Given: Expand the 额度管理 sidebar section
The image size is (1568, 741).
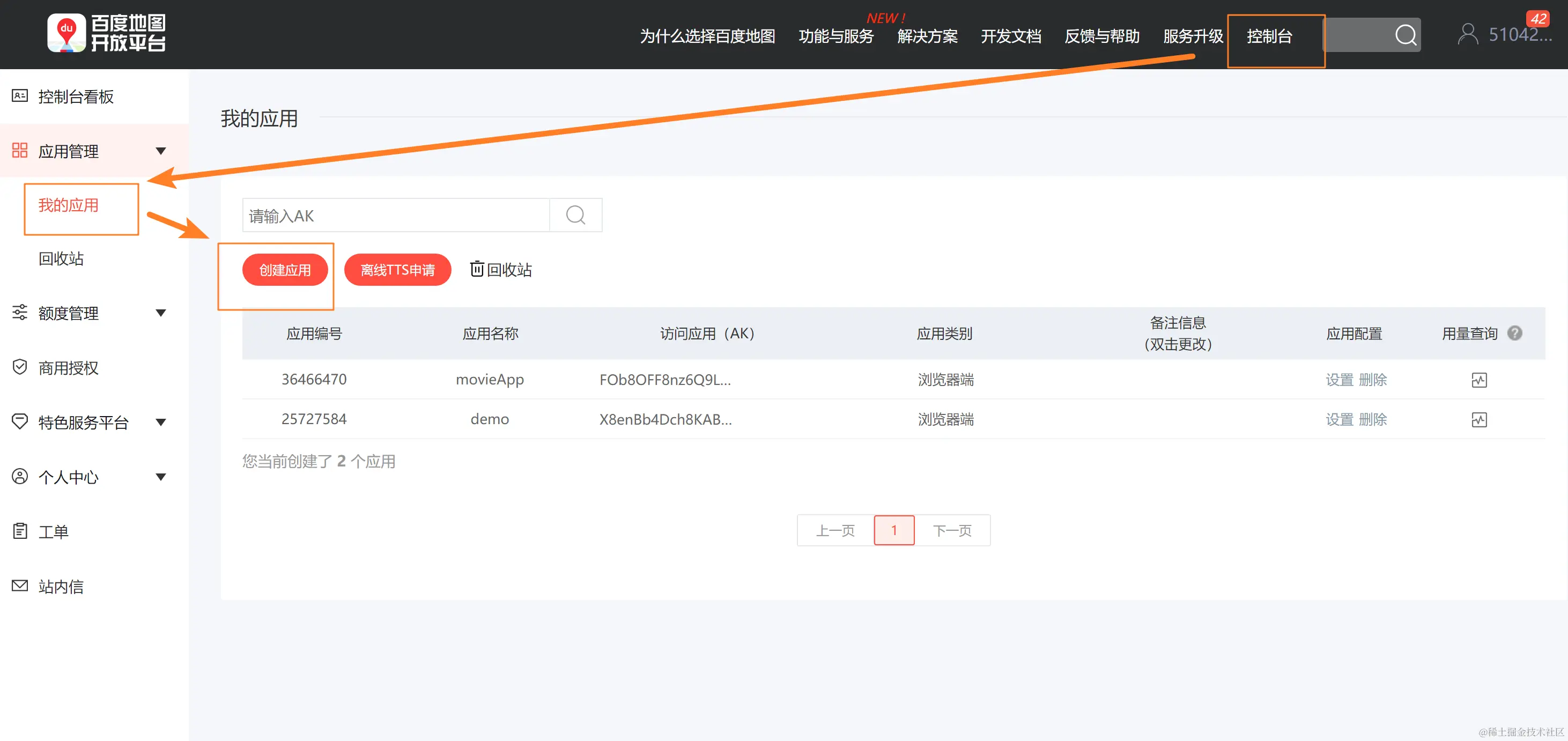Looking at the screenshot, I should click(161, 313).
